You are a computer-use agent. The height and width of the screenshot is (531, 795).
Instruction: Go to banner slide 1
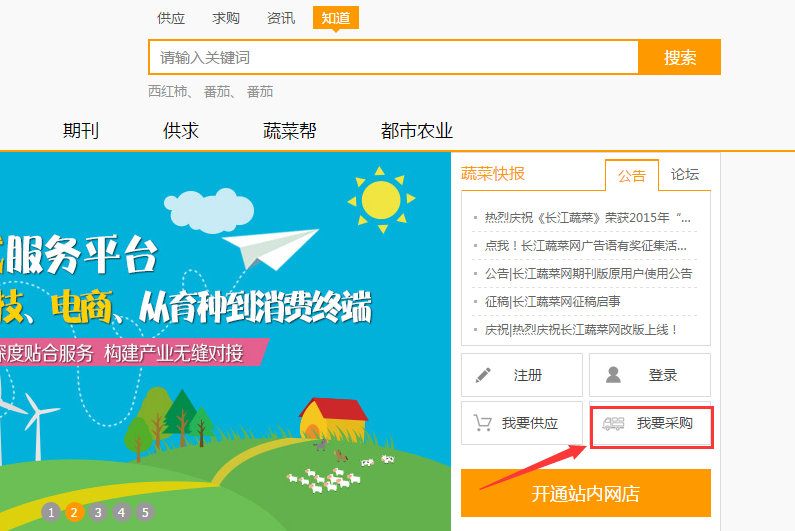(x=51, y=512)
